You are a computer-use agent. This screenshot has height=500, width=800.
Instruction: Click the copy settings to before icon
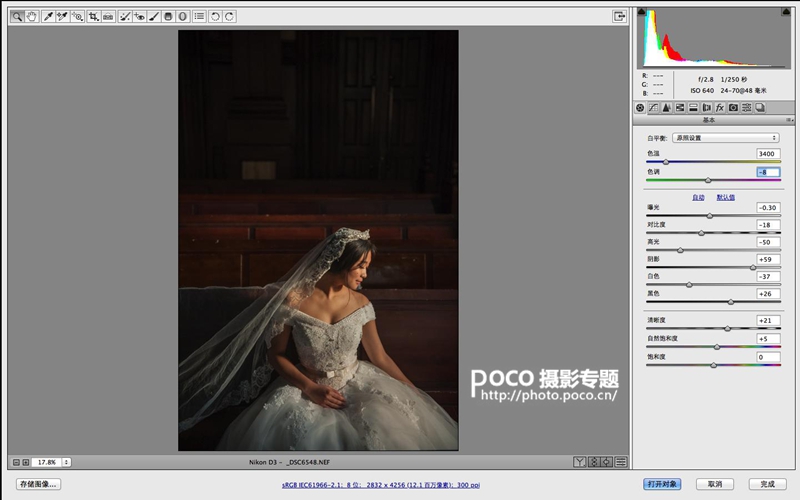pos(607,462)
